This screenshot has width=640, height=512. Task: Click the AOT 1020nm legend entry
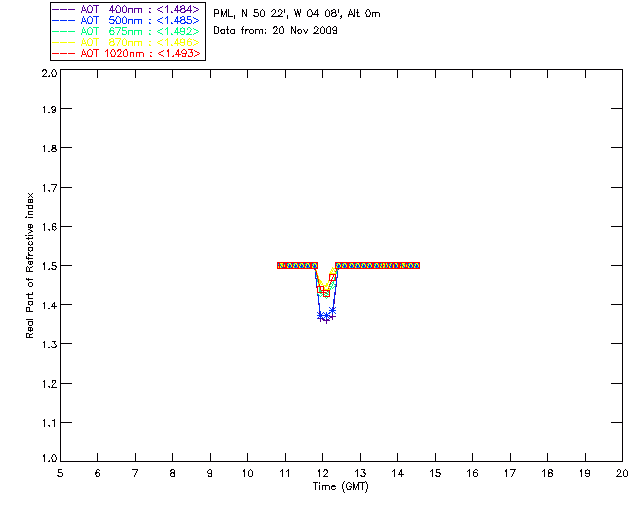(x=126, y=53)
